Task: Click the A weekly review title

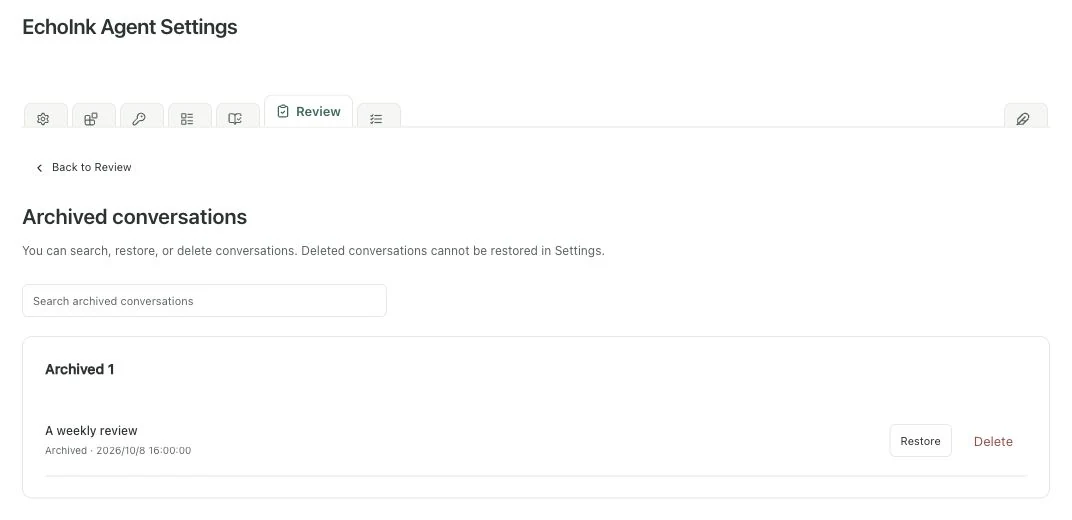Action: tap(91, 430)
